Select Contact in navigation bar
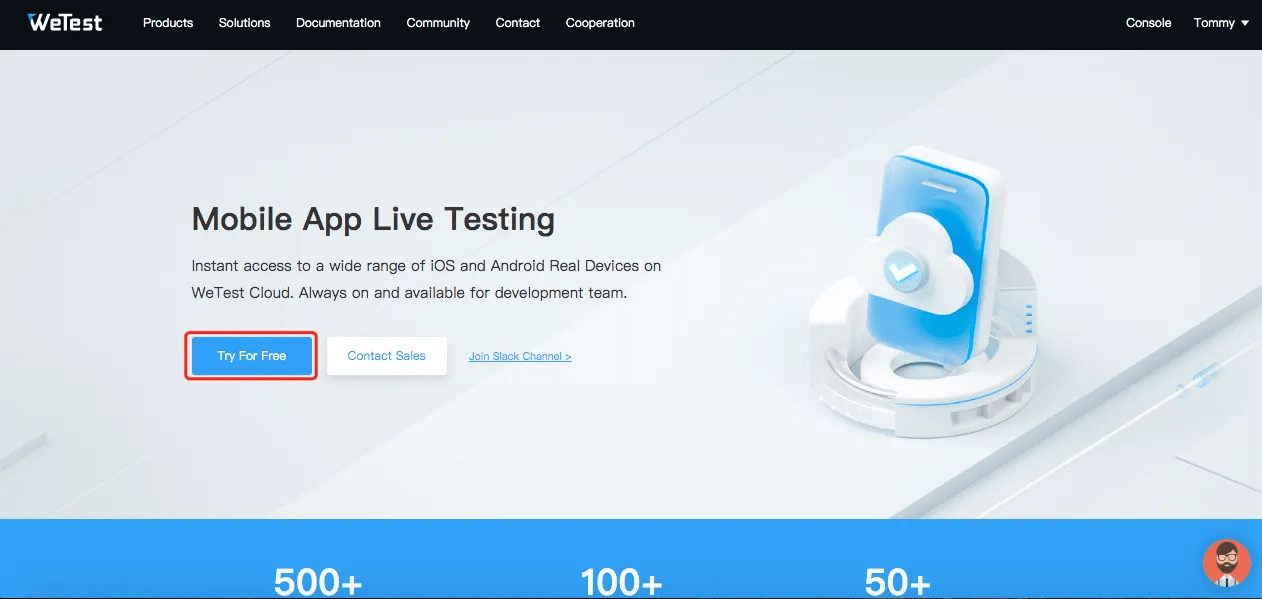The height and width of the screenshot is (599, 1262). [517, 23]
